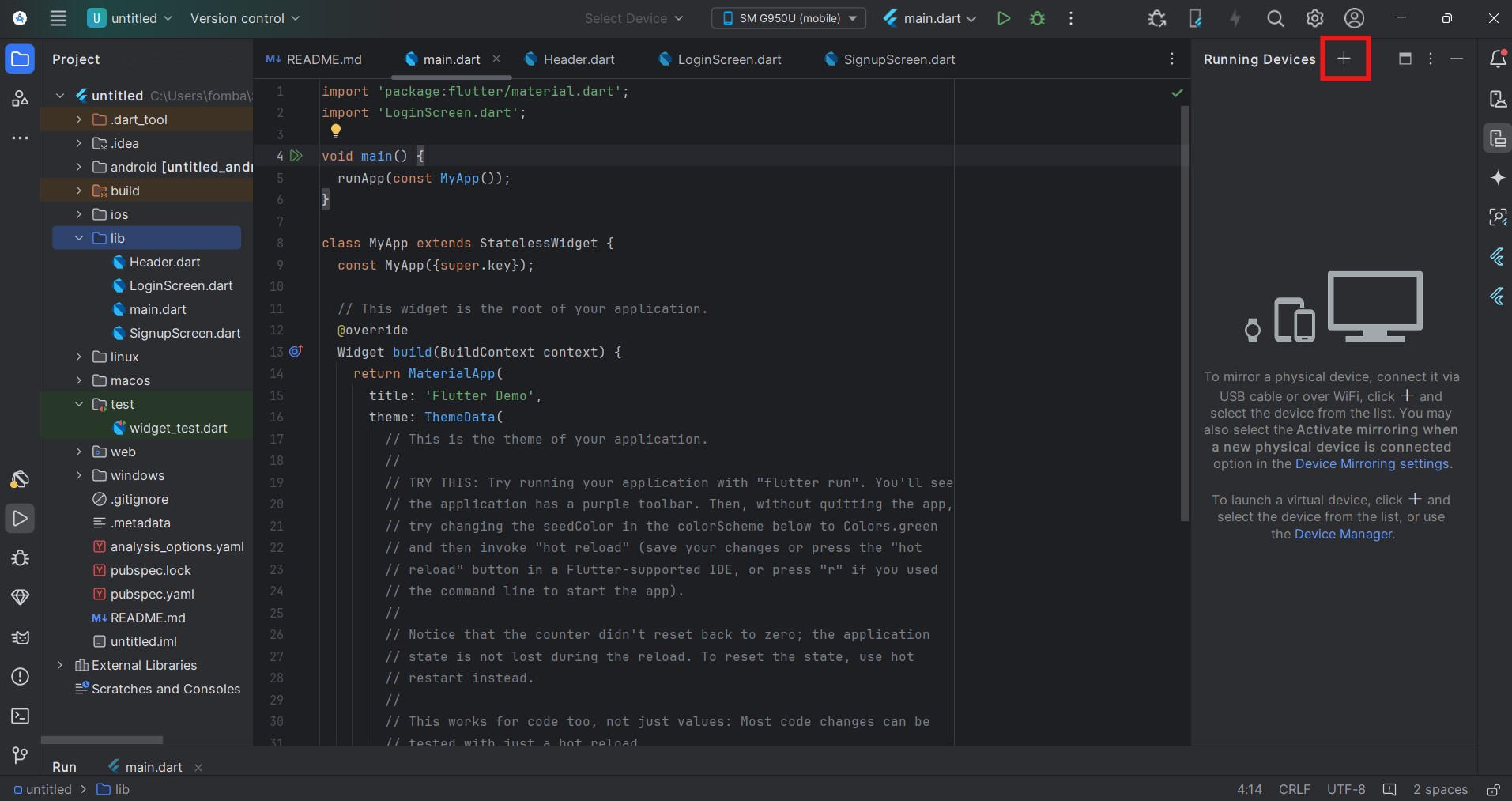Select main.dart tab in Run panel
The height and width of the screenshot is (801, 1512).
(146, 767)
